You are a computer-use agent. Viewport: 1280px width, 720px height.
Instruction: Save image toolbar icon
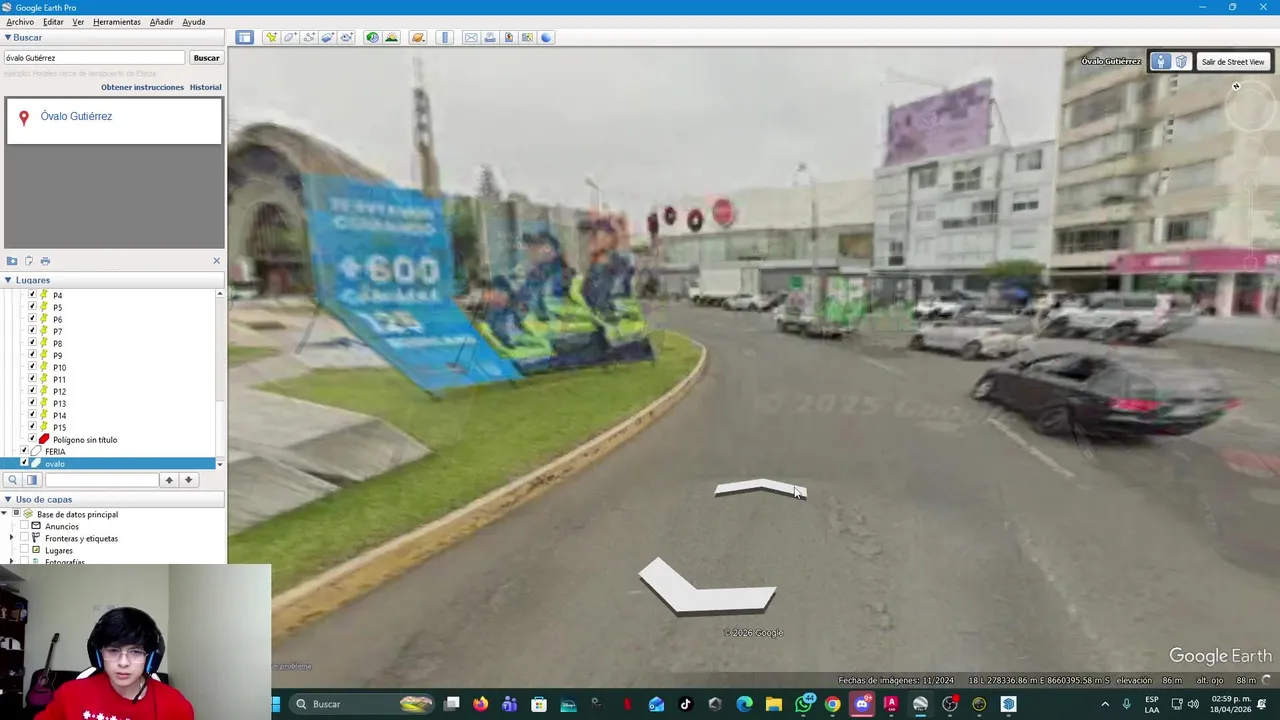(x=508, y=37)
